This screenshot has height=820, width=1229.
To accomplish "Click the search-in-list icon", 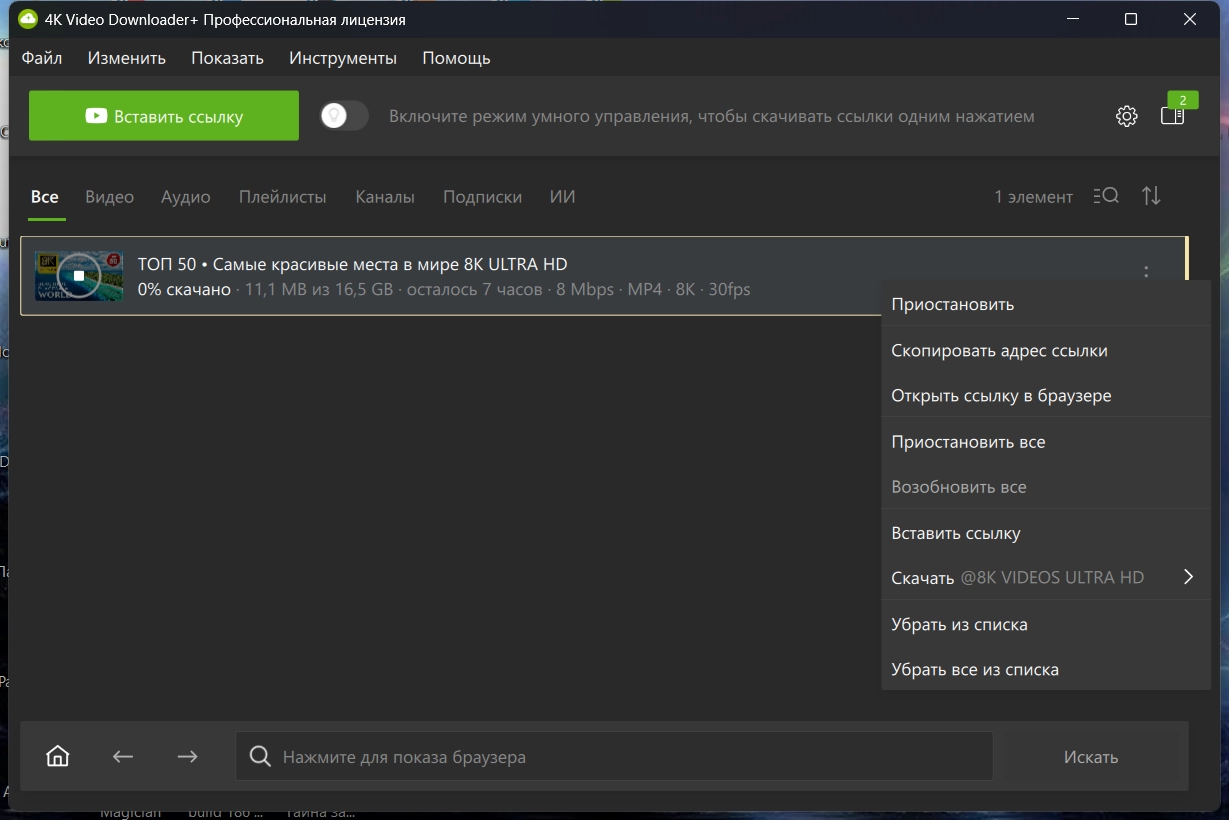I will pos(1106,196).
